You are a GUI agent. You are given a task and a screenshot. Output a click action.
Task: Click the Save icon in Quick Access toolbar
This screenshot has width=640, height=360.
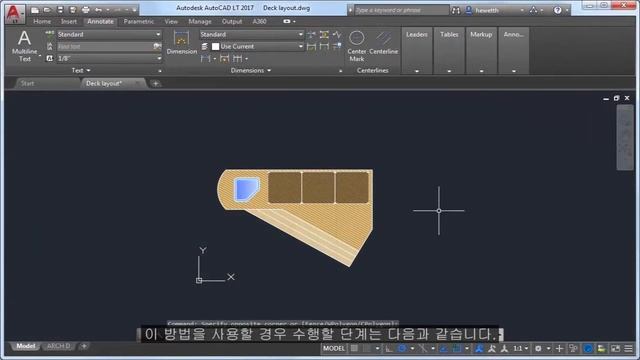(x=60, y=10)
